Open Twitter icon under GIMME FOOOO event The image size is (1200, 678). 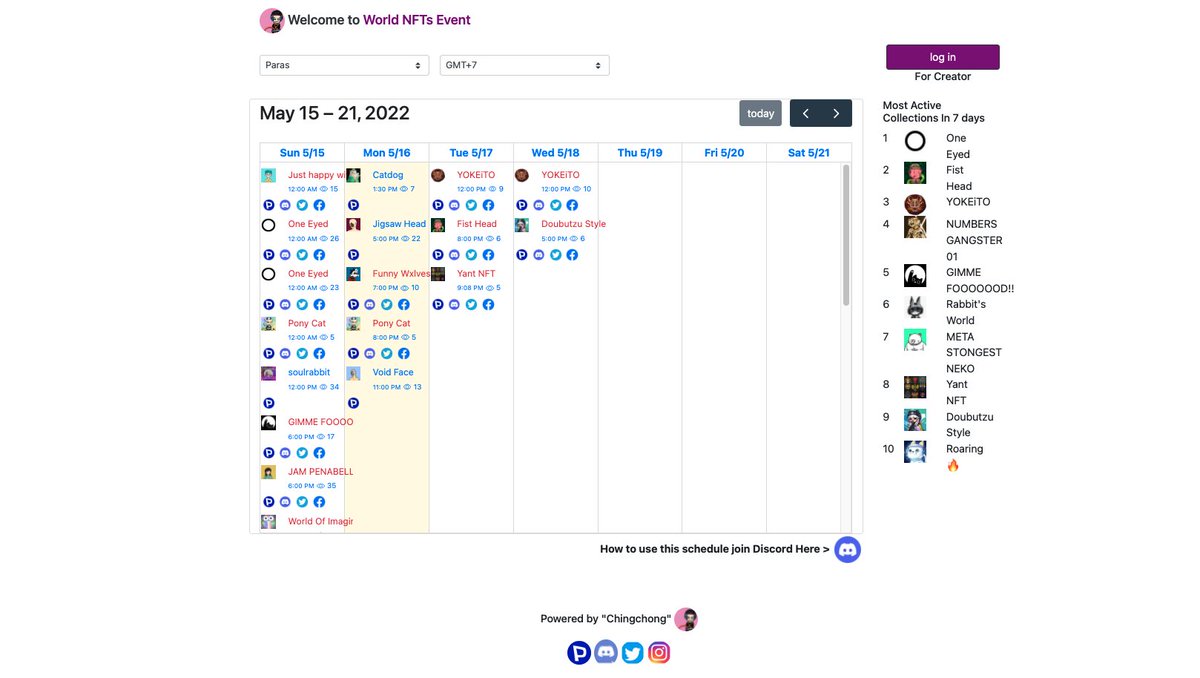tap(302, 453)
